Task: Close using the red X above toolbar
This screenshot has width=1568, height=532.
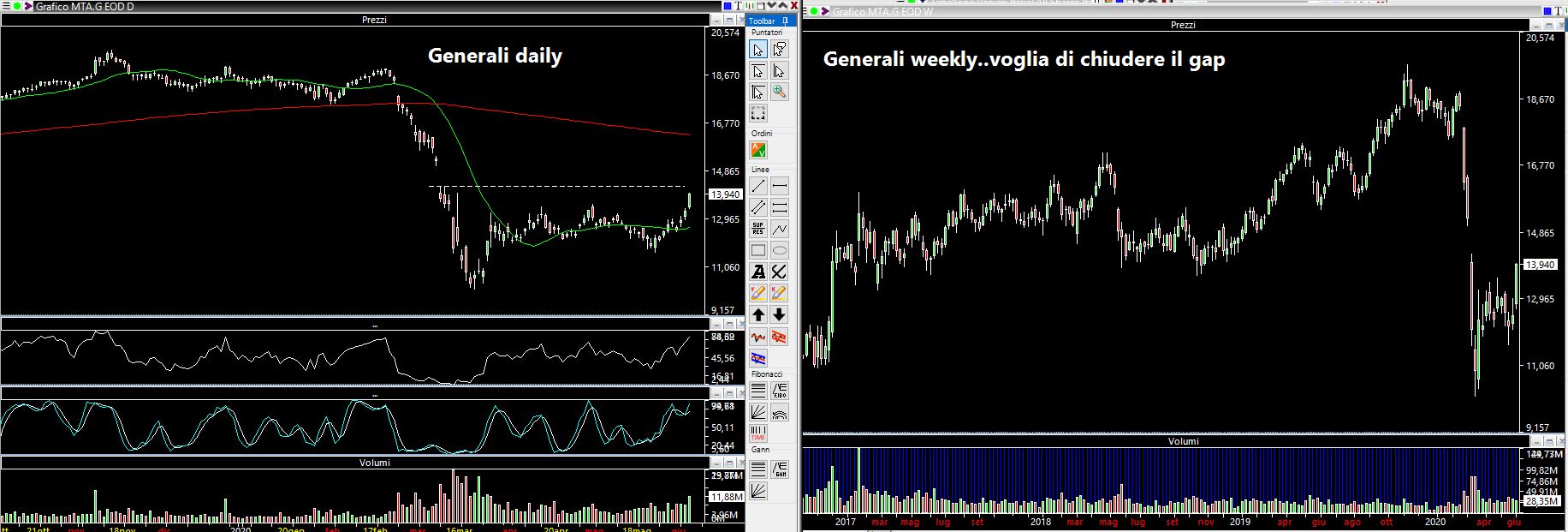Action: pyautogui.click(x=794, y=5)
